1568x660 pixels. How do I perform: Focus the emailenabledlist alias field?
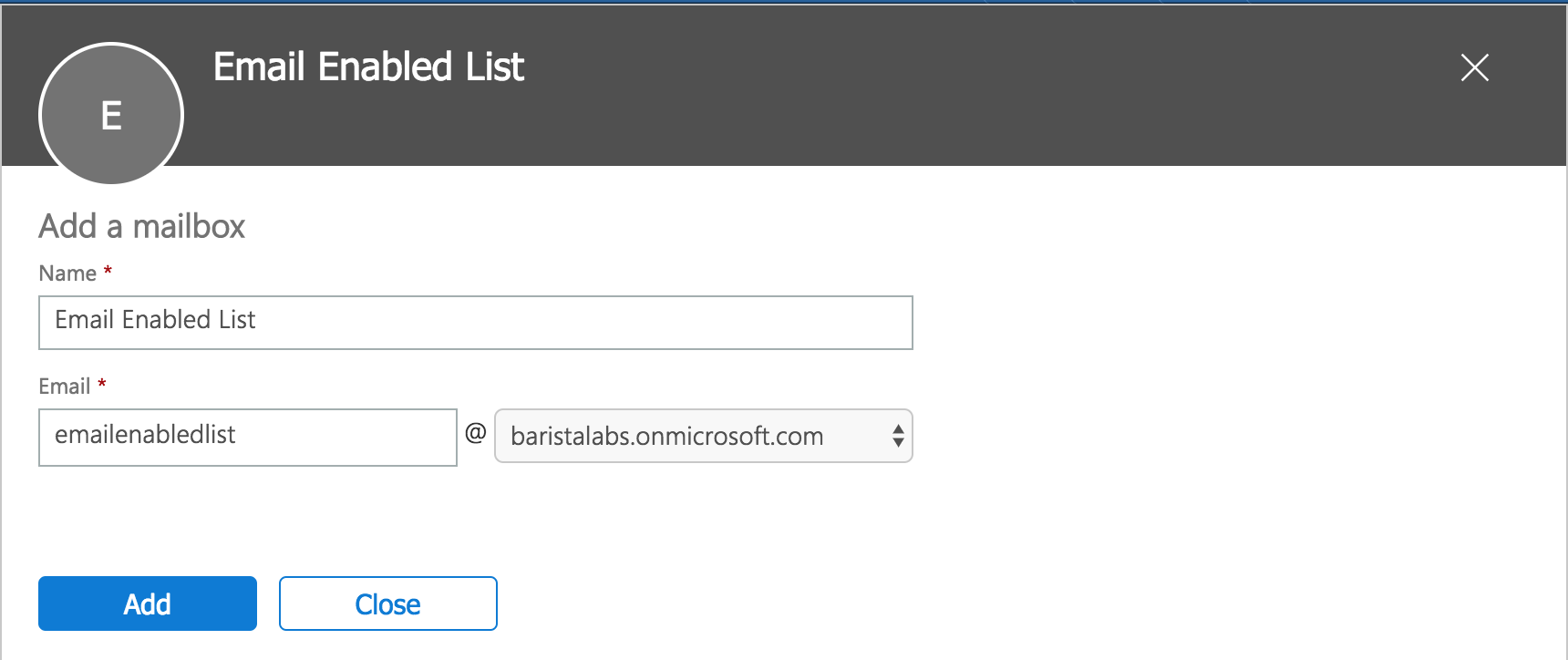pyautogui.click(x=247, y=437)
